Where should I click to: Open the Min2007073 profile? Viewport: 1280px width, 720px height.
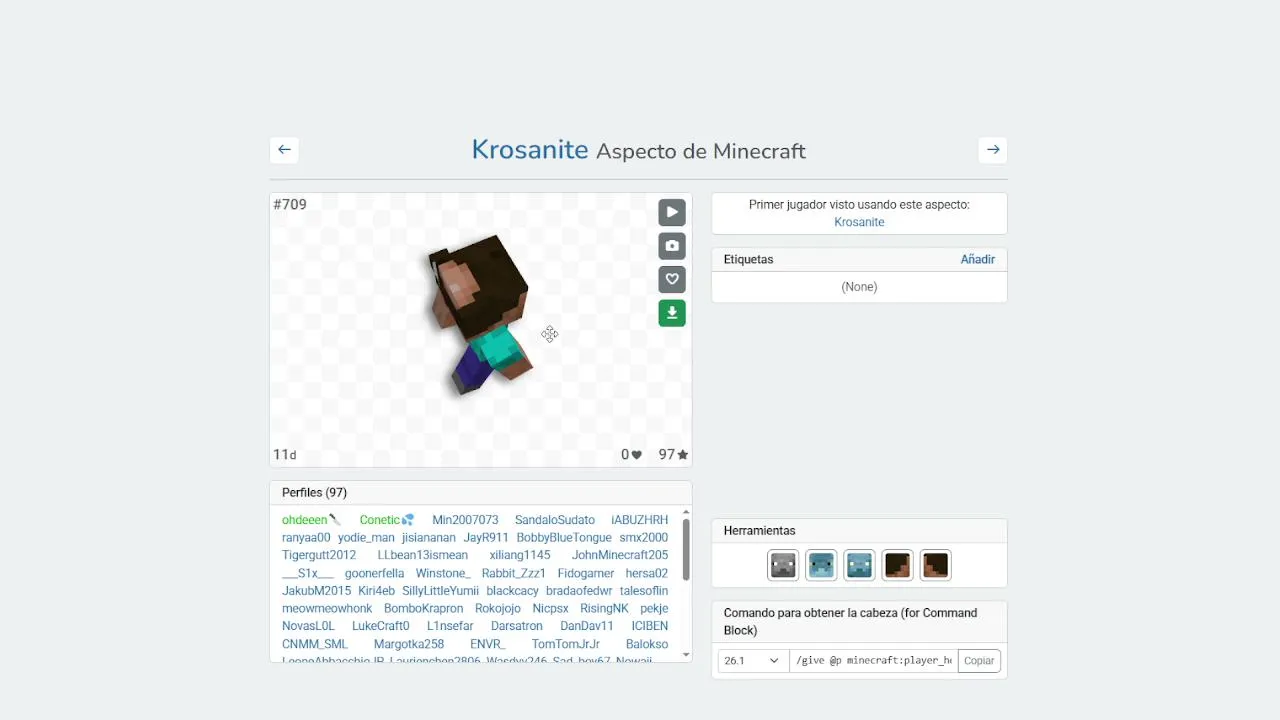click(x=465, y=520)
